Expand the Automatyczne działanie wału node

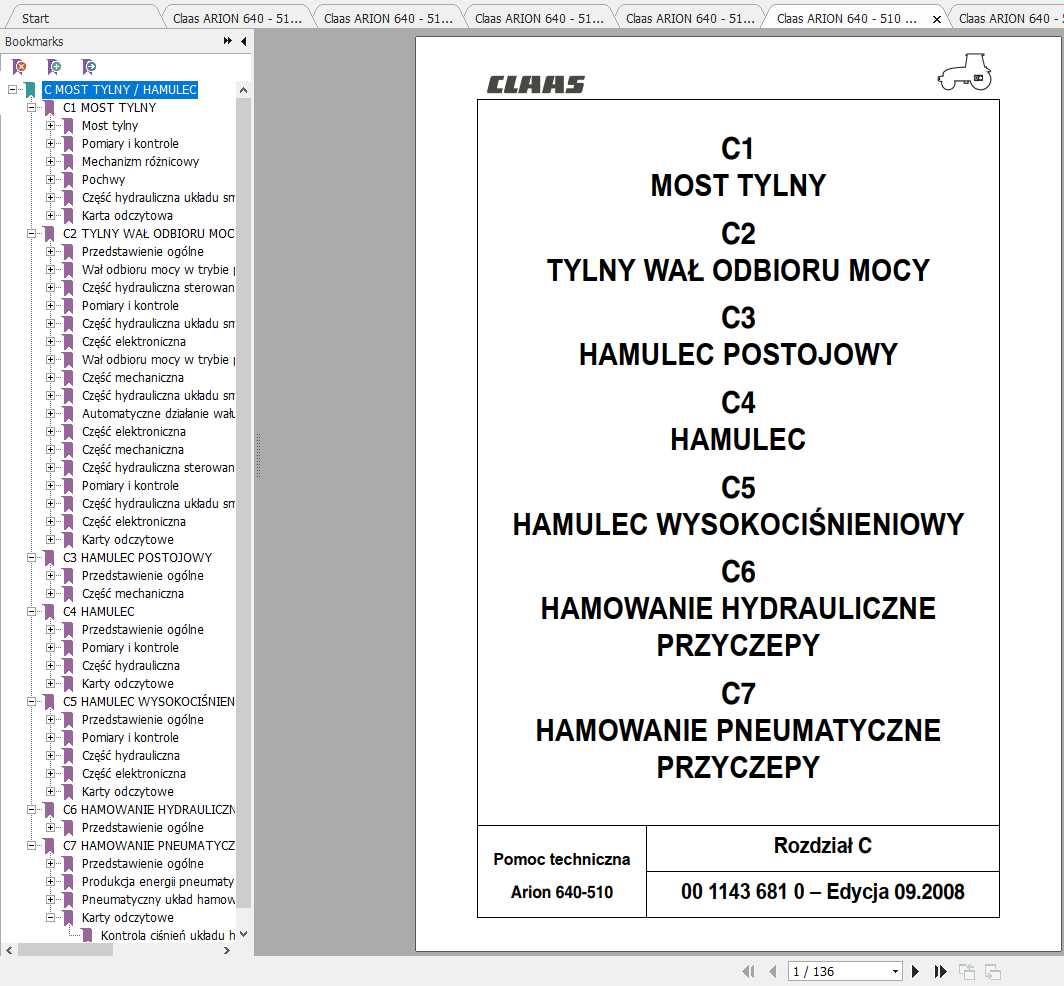(50, 413)
